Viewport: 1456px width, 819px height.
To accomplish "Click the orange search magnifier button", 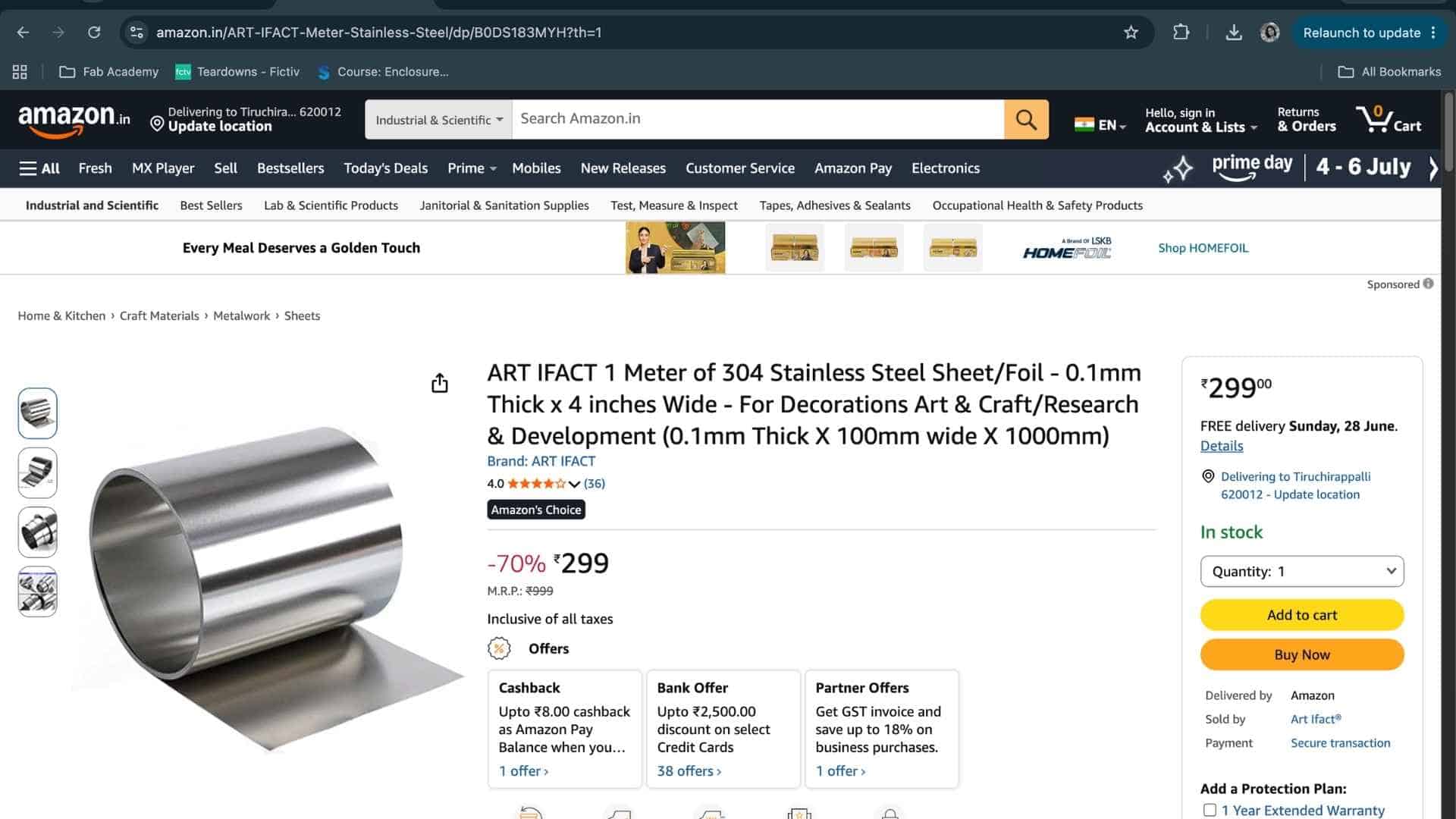I will tap(1026, 119).
